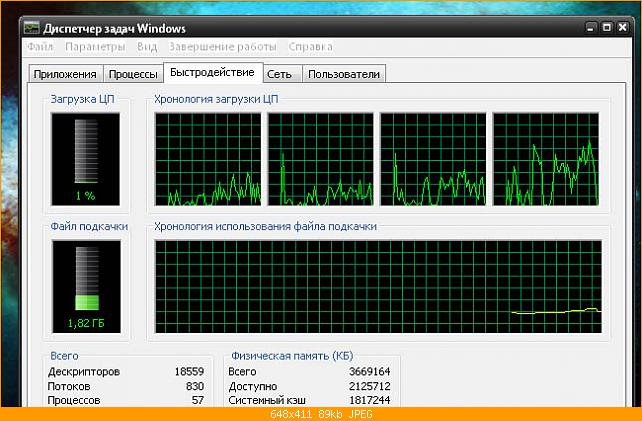
Task: Open the Завершение работы menu
Action: click(x=223, y=47)
